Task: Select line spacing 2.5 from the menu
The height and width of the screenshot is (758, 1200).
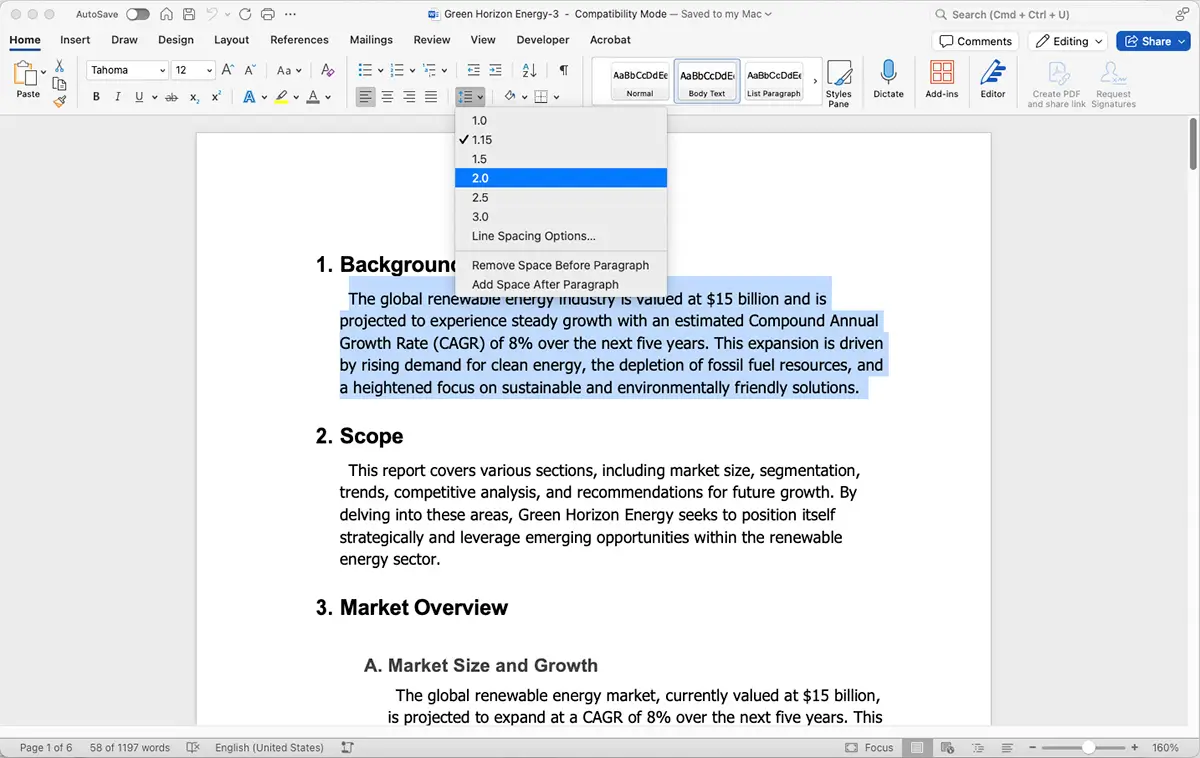Action: click(x=480, y=197)
